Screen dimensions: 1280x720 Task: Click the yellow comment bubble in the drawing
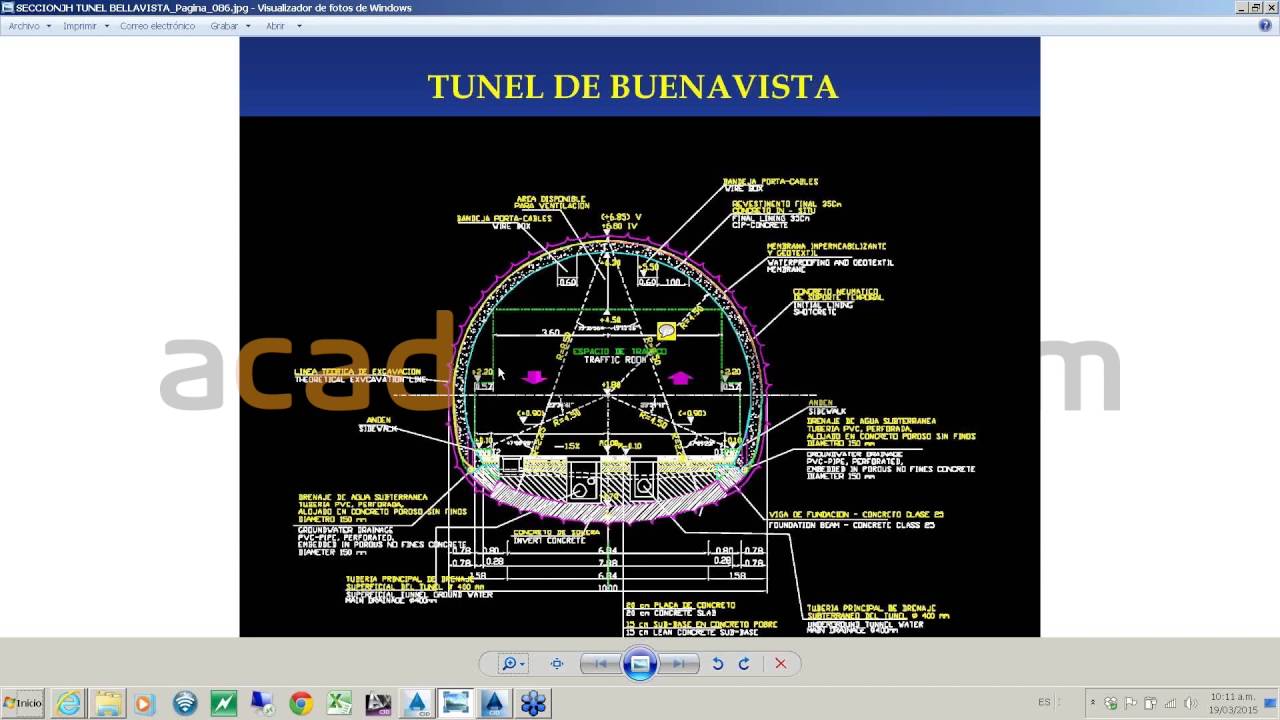coord(666,331)
